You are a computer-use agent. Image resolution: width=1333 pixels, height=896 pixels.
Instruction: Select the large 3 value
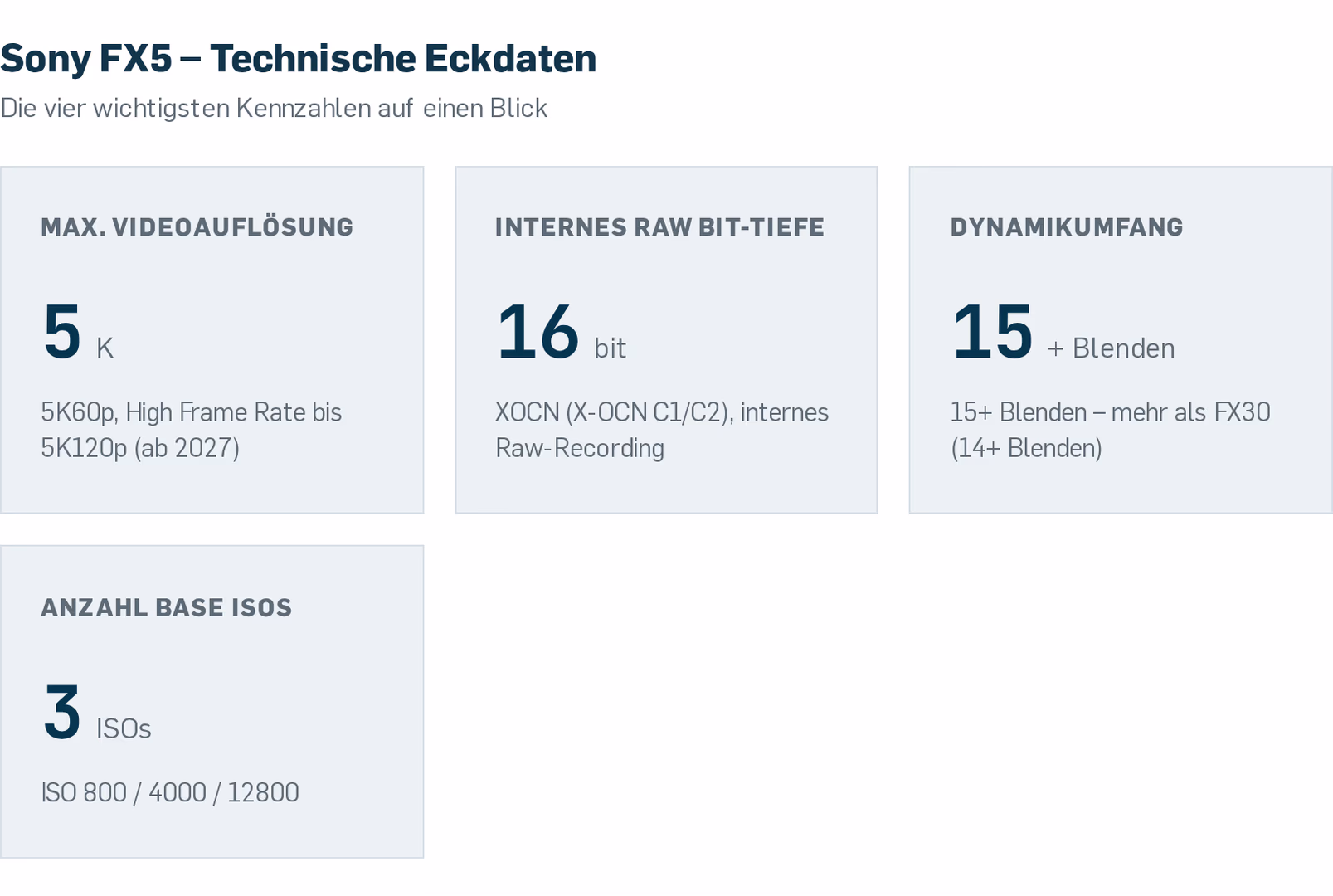62,712
